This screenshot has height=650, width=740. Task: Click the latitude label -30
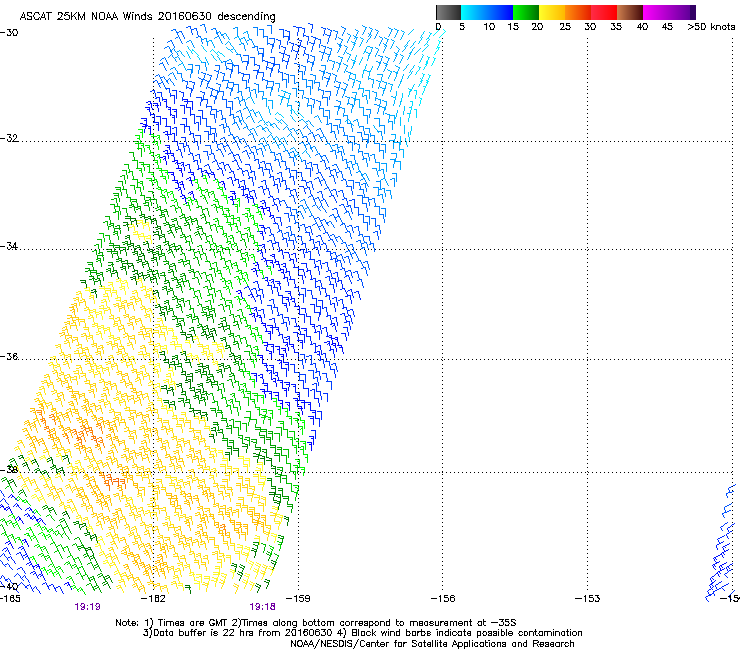(x=9, y=33)
